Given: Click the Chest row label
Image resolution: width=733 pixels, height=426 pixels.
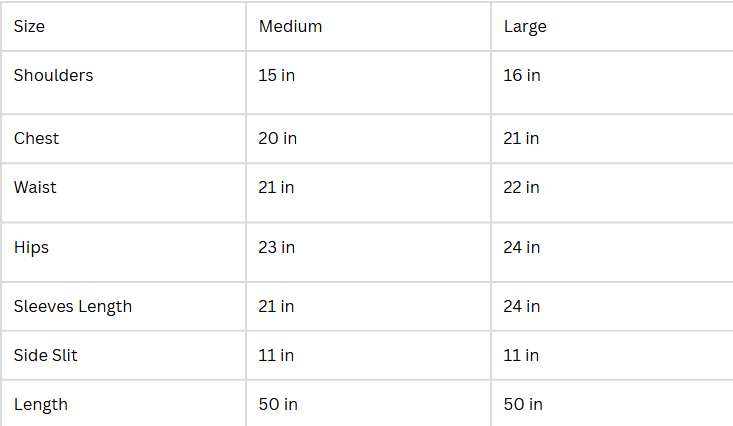Looking at the screenshot, I should point(36,138).
